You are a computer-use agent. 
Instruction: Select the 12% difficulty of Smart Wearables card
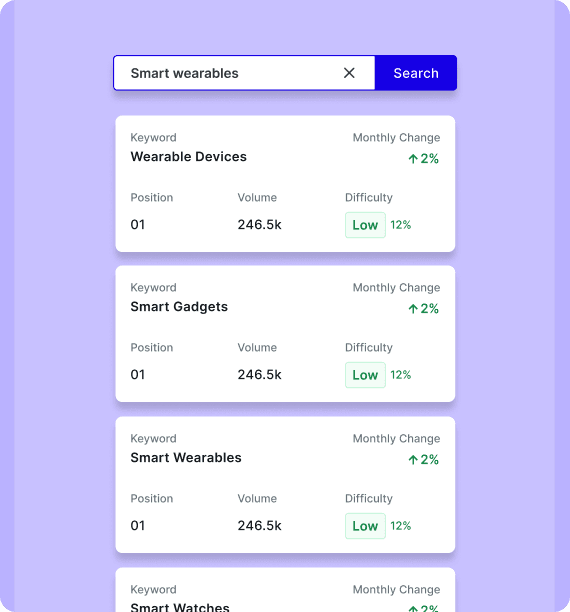[x=401, y=526]
